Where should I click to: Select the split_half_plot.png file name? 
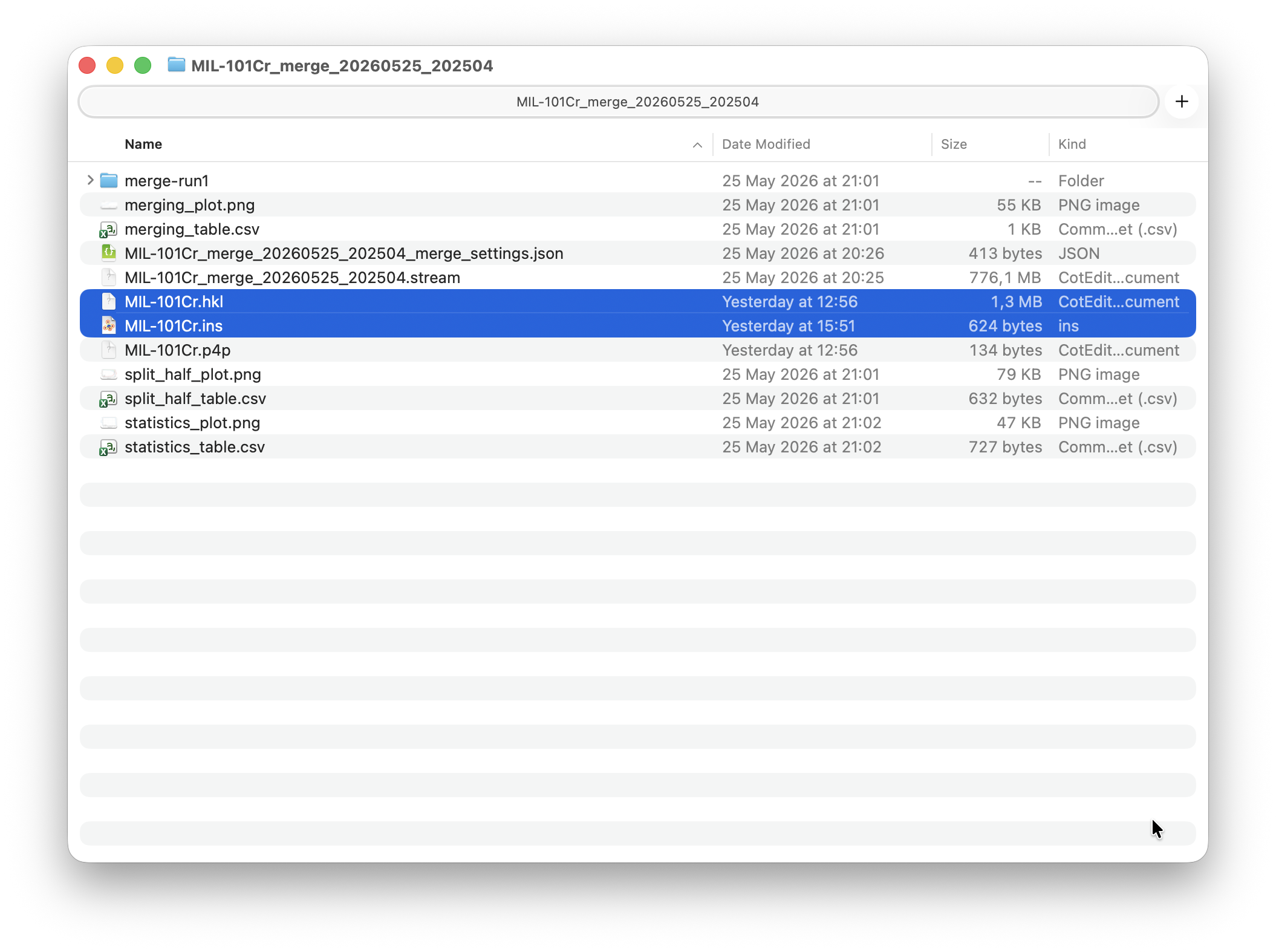pos(193,374)
